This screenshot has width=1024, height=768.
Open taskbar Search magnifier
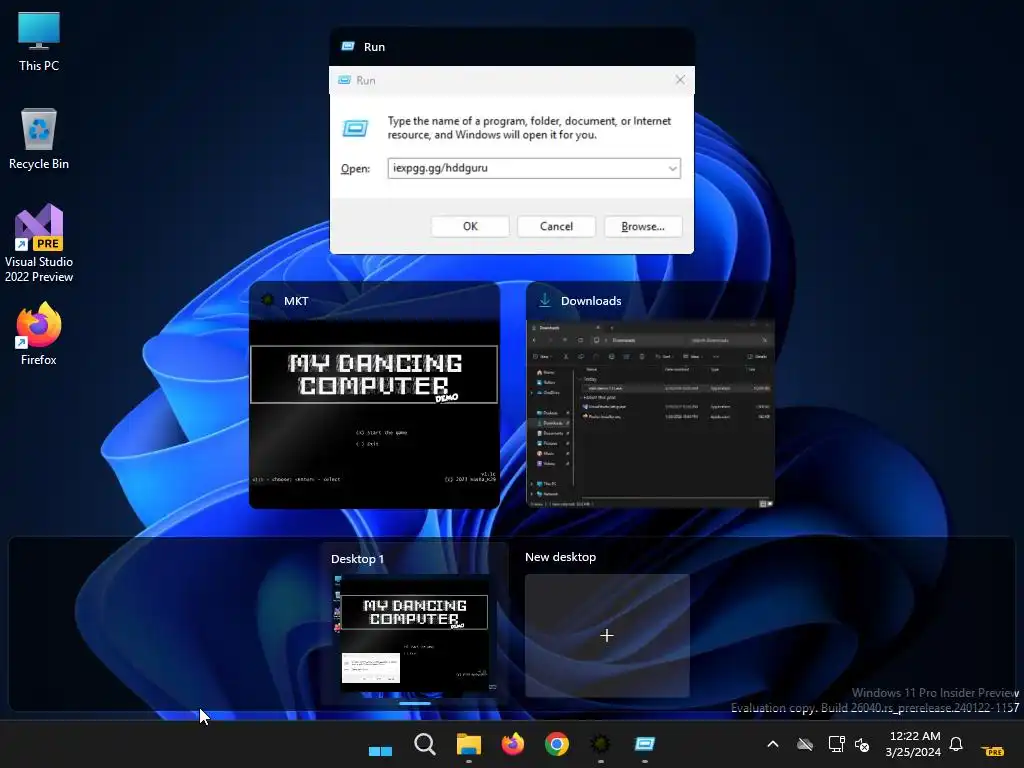tap(424, 744)
